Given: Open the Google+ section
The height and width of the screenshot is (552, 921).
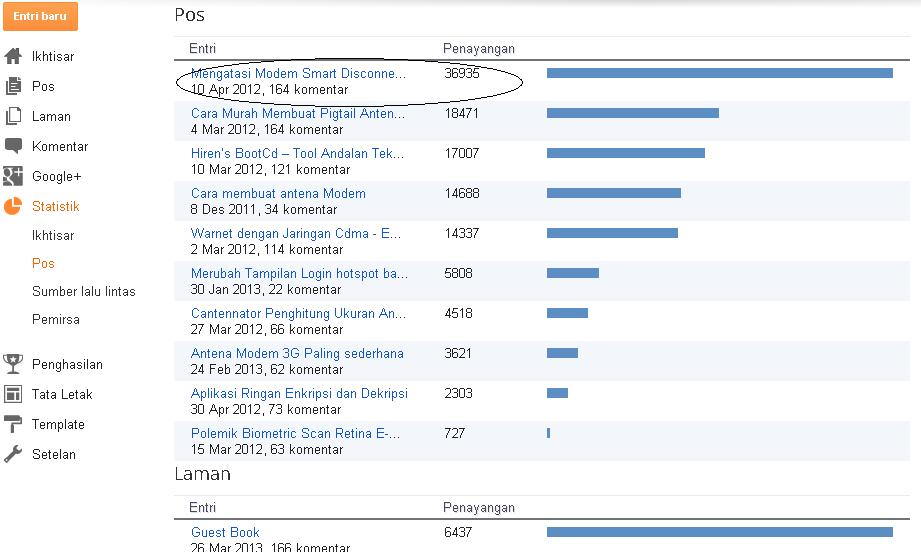Looking at the screenshot, I should [x=56, y=176].
